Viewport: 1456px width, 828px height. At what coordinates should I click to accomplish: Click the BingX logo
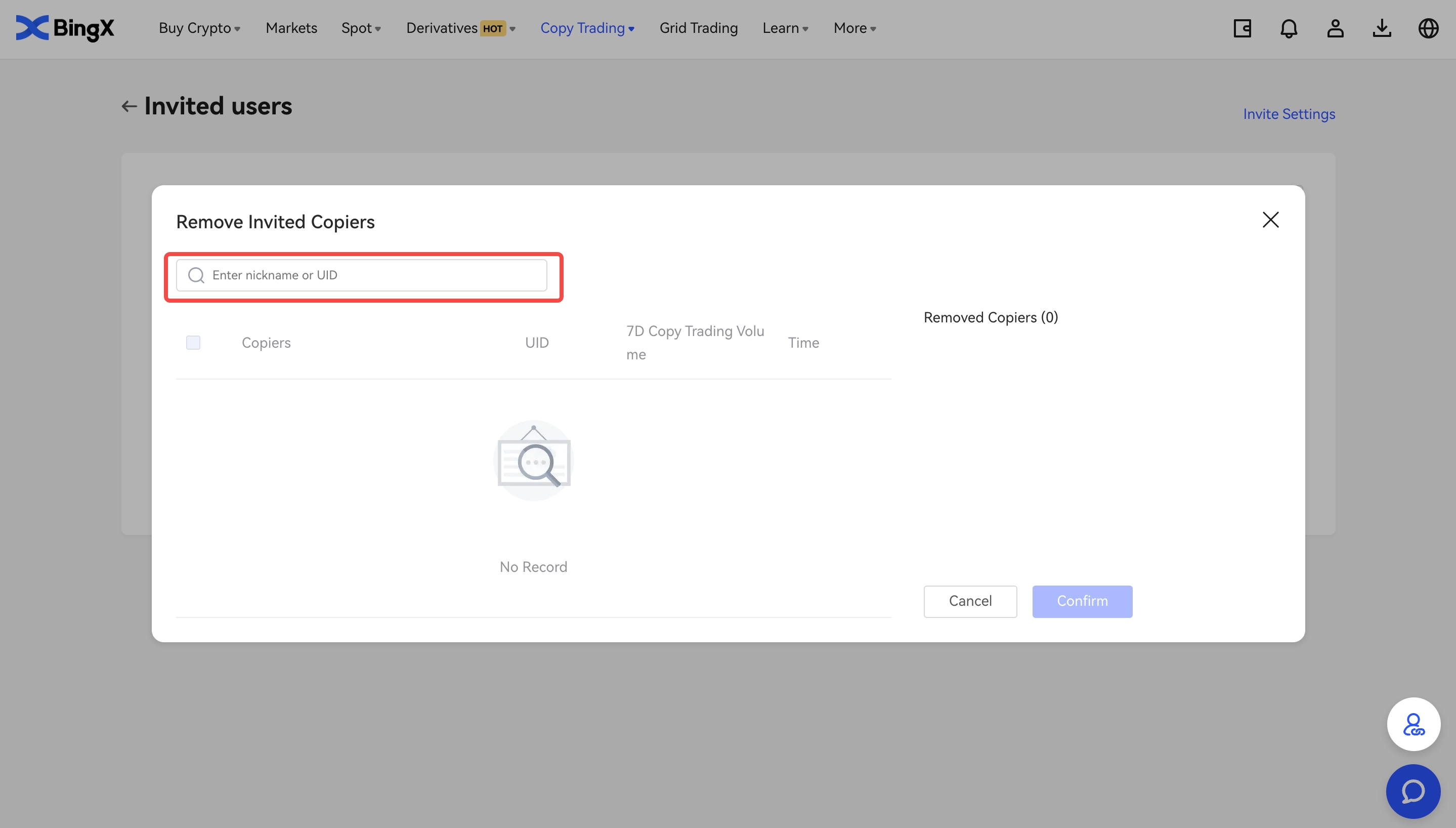(65, 28)
